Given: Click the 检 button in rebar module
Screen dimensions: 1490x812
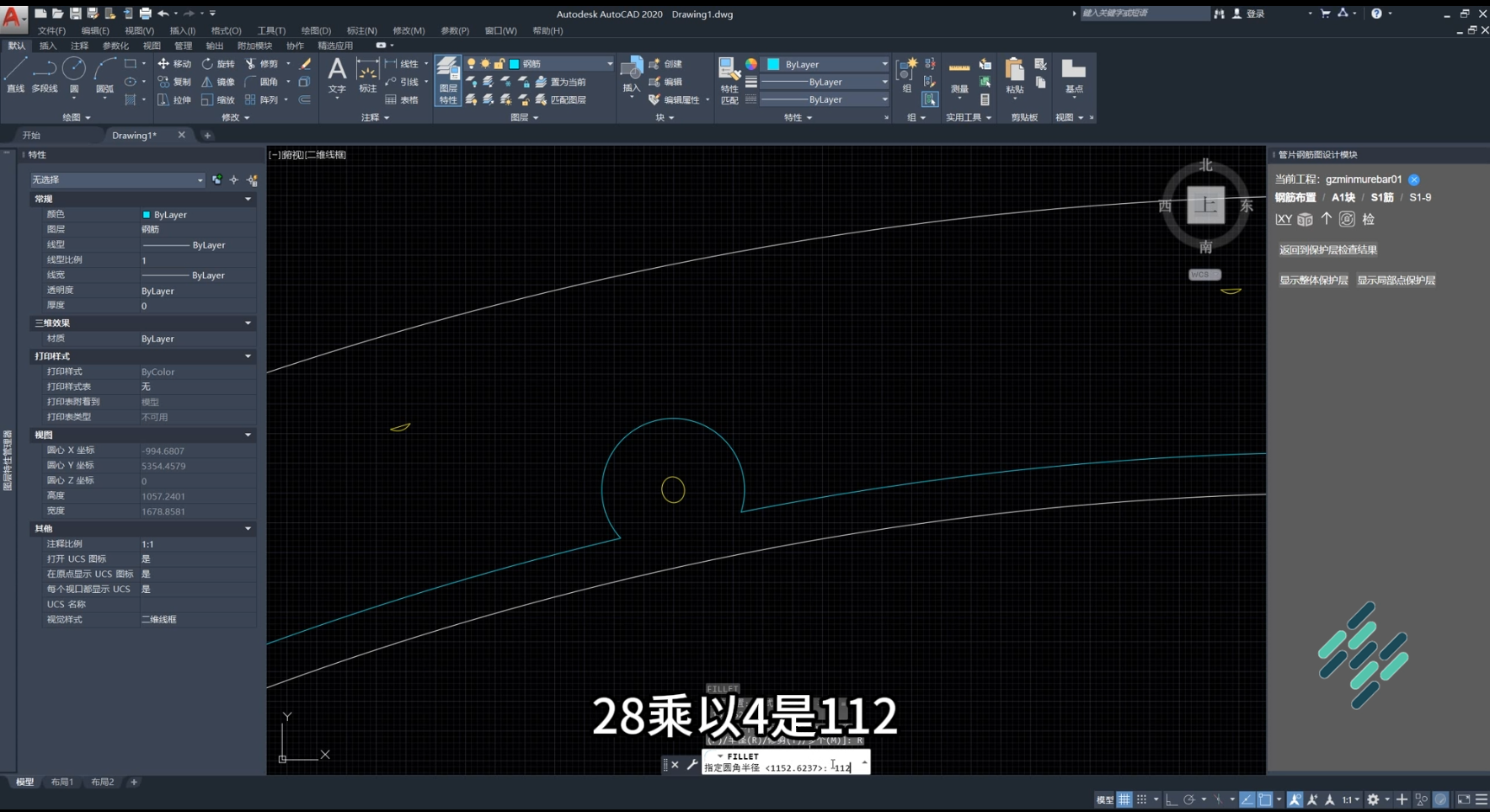Looking at the screenshot, I should tap(1369, 219).
